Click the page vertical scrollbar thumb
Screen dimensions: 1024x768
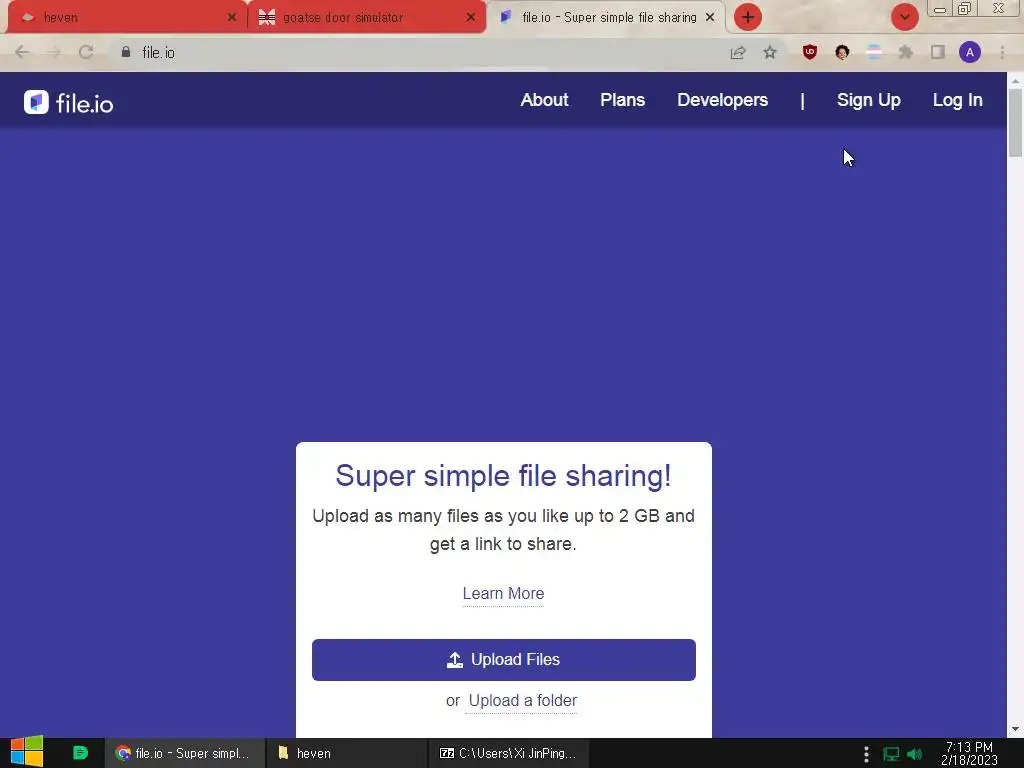(x=1015, y=122)
